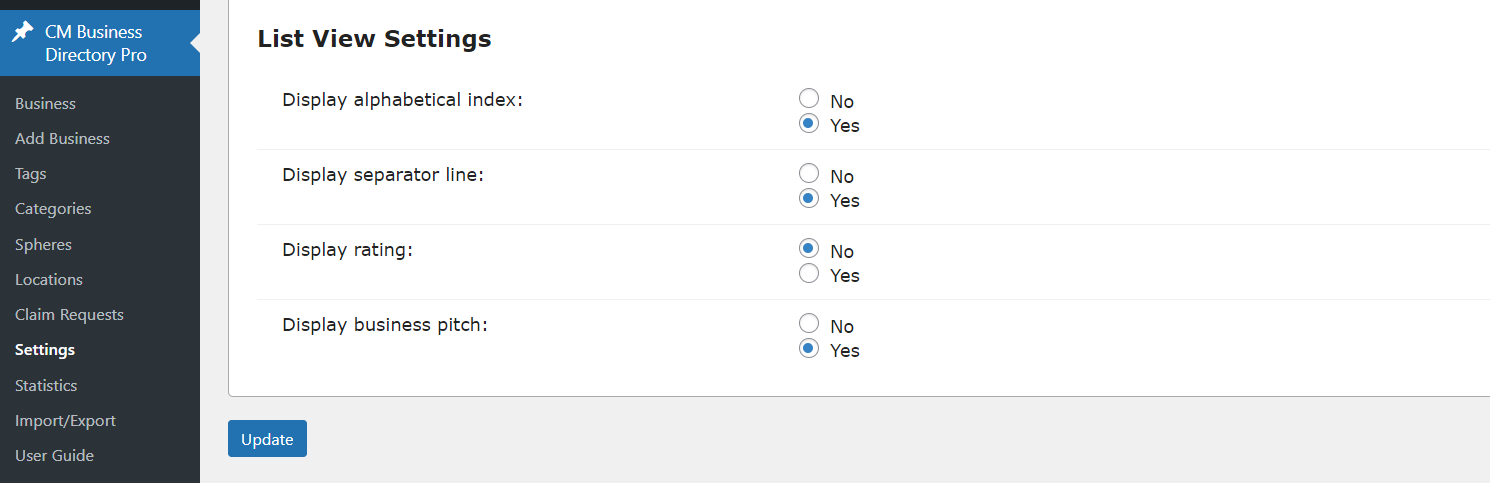Open Claim Requests page
The height and width of the screenshot is (483, 1490).
pos(69,315)
